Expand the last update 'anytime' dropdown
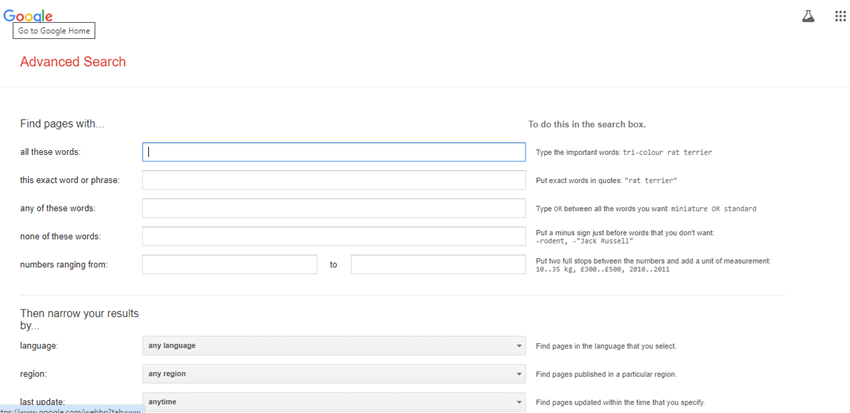Image resolution: width=850 pixels, height=413 pixels. (x=333, y=402)
